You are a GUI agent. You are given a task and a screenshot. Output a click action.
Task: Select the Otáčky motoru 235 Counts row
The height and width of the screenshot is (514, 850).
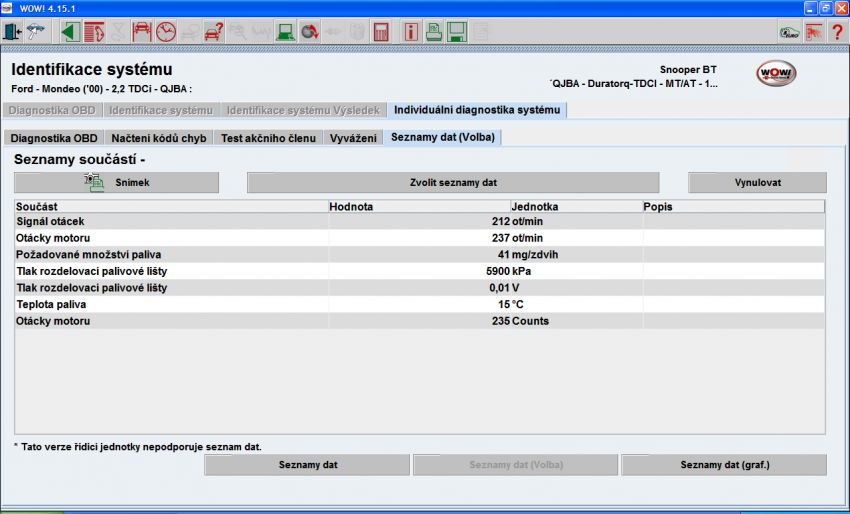[420, 321]
